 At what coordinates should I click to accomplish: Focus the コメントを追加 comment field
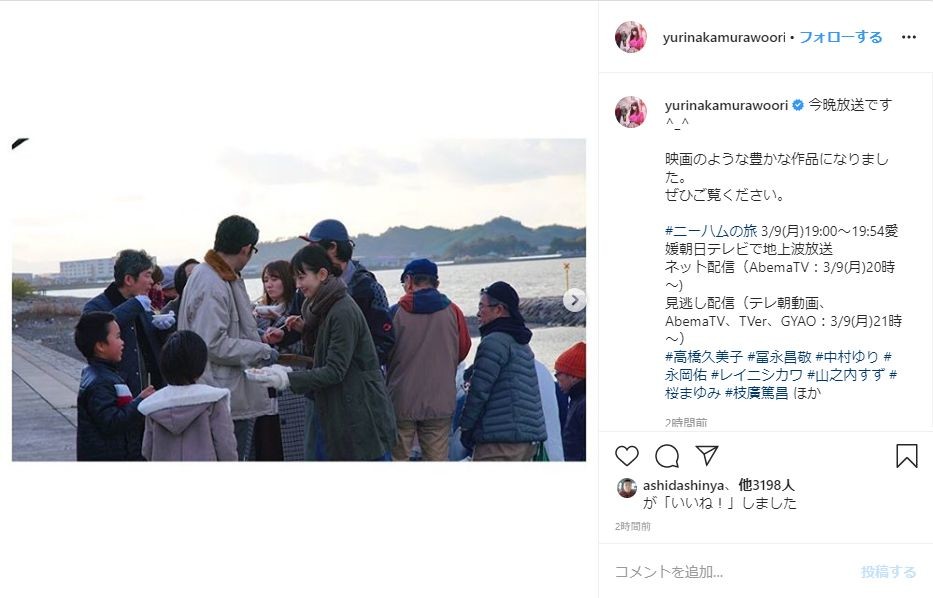click(732, 572)
